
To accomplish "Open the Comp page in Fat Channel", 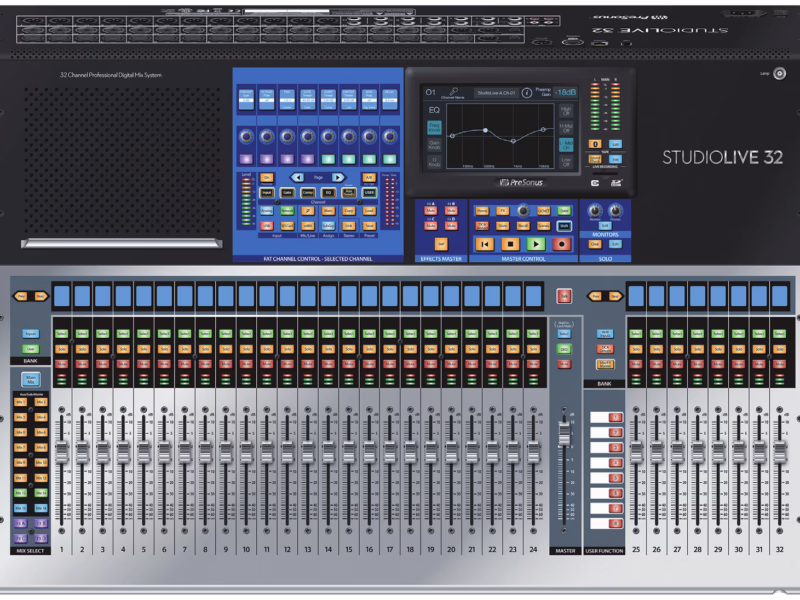I will pos(308,192).
